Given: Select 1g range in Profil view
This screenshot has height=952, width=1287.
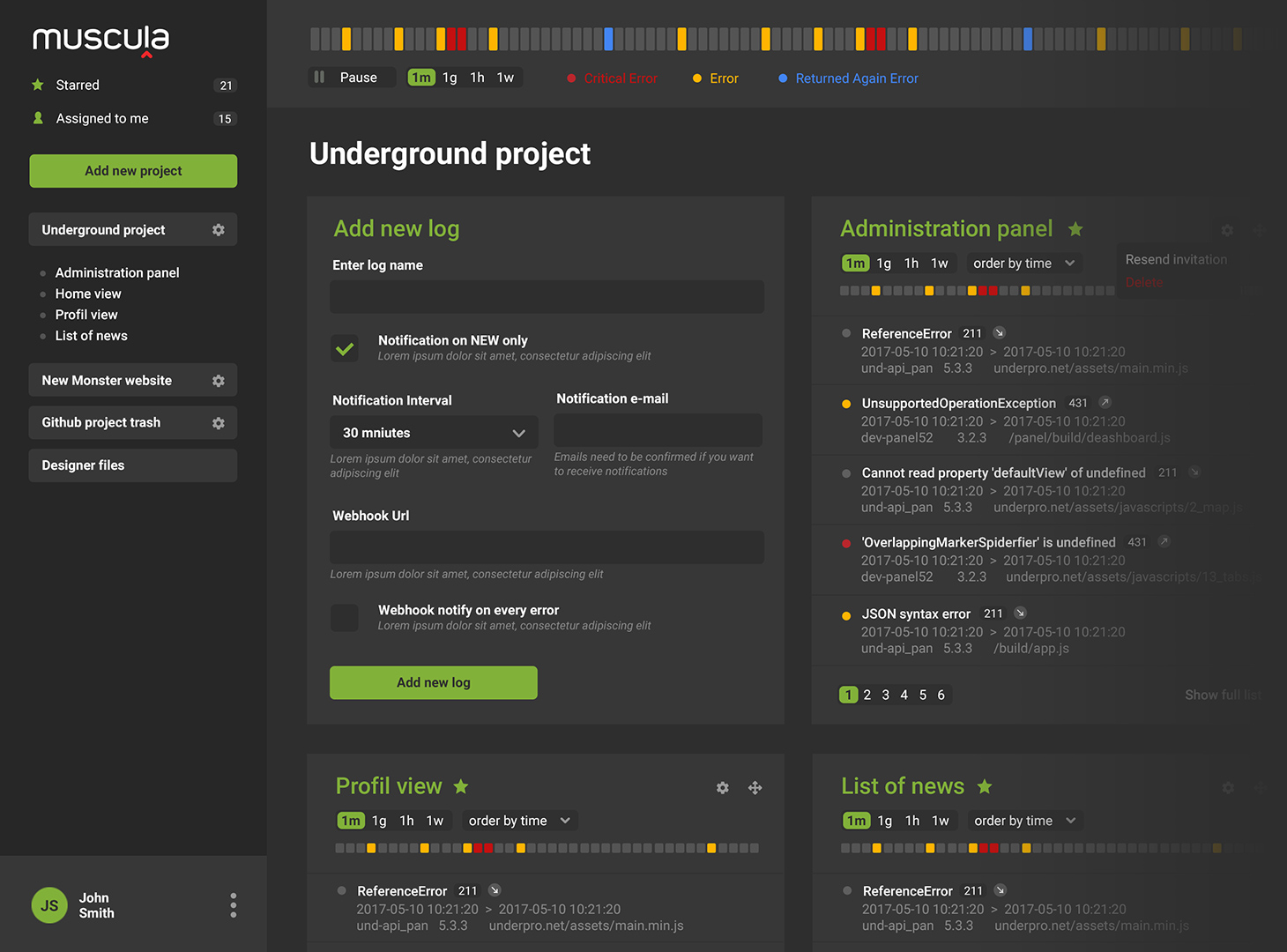Looking at the screenshot, I should click(x=379, y=821).
